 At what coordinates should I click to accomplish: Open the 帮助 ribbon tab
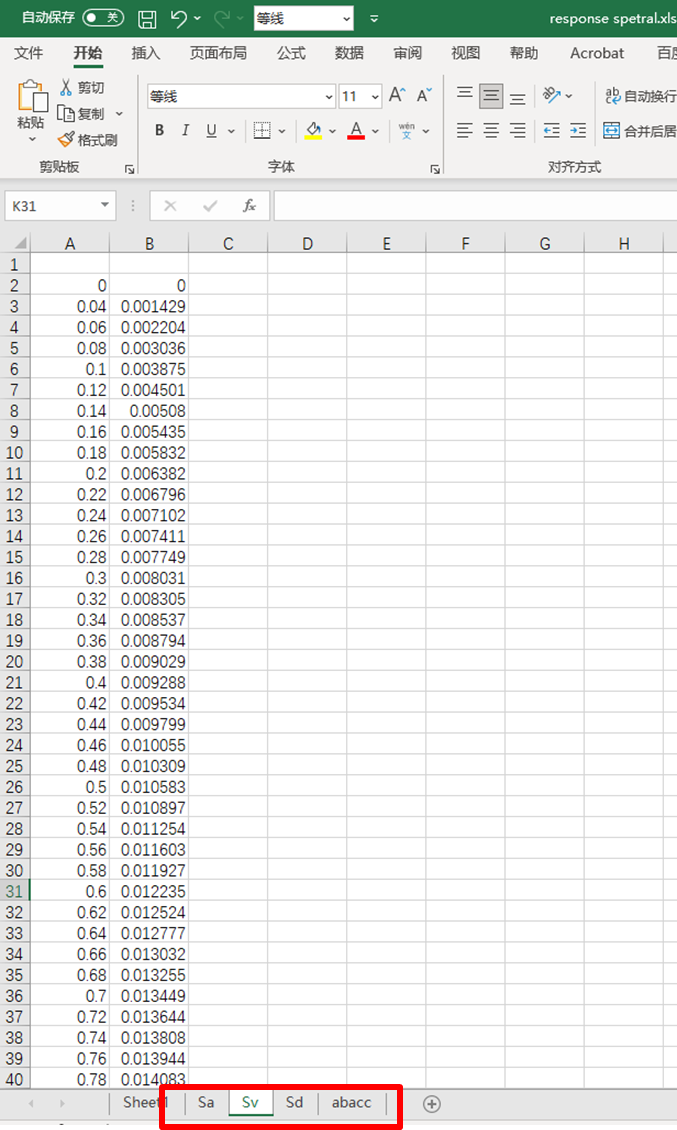pyautogui.click(x=524, y=53)
